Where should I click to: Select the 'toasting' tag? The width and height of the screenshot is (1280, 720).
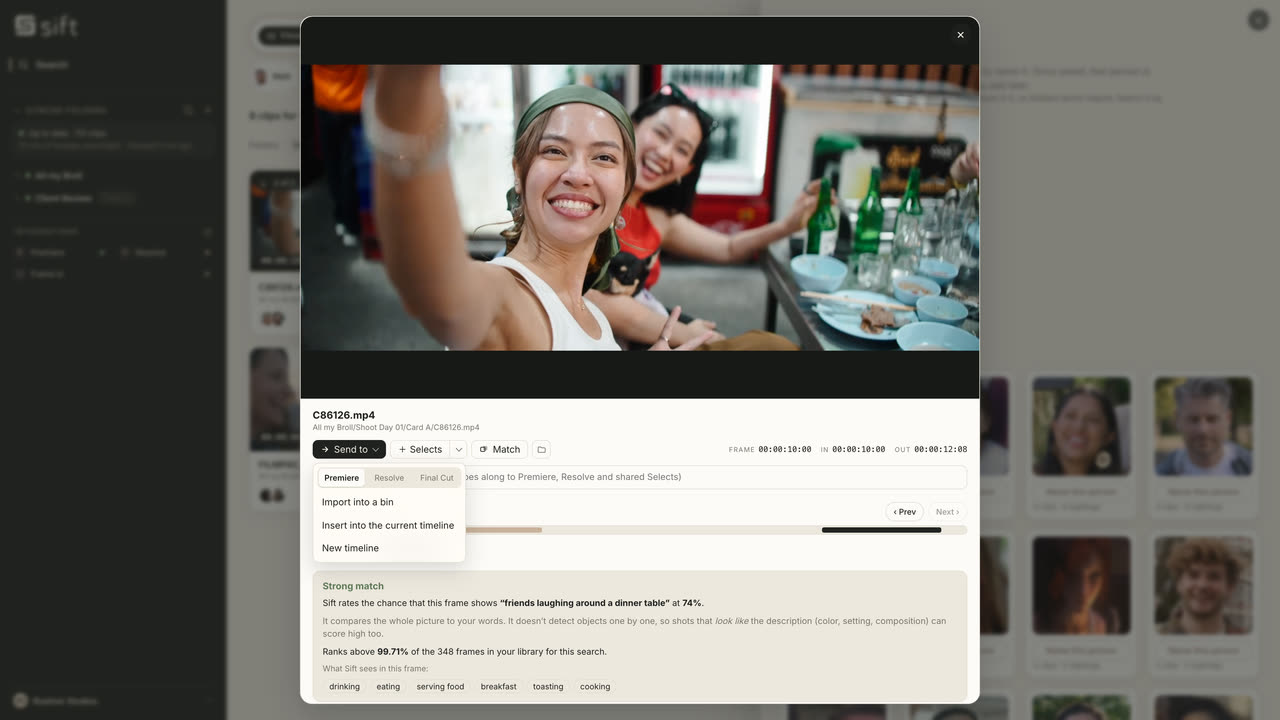pos(548,687)
